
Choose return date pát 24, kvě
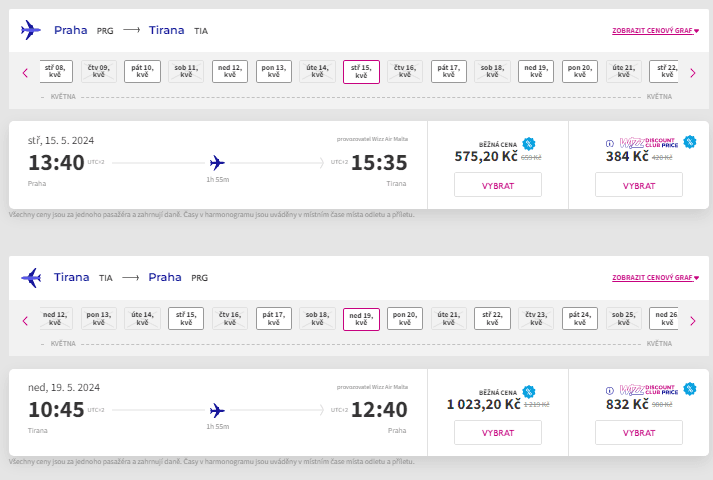click(580, 318)
